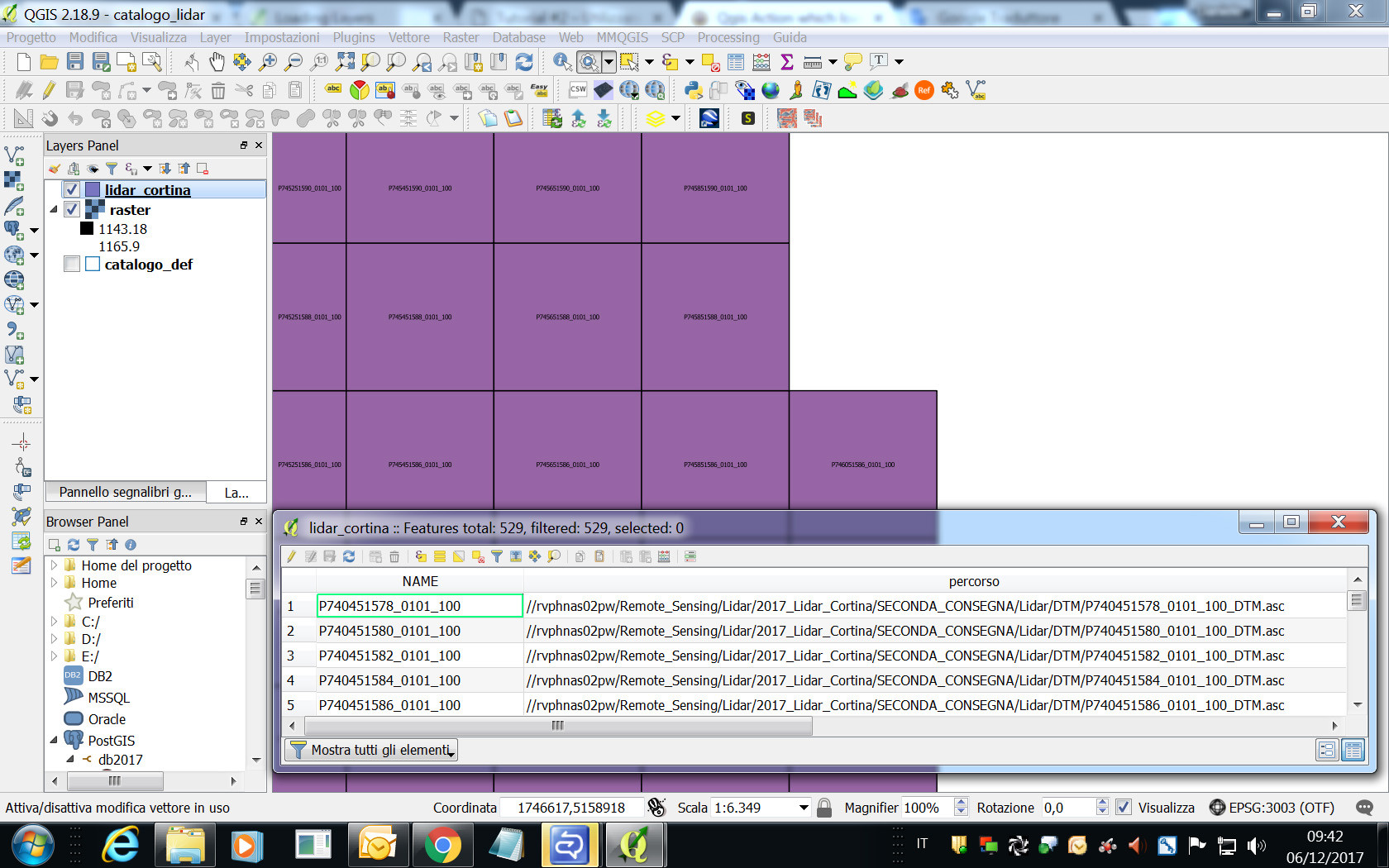1389x868 pixels.
Task: Open the Raster menu
Action: (461, 37)
